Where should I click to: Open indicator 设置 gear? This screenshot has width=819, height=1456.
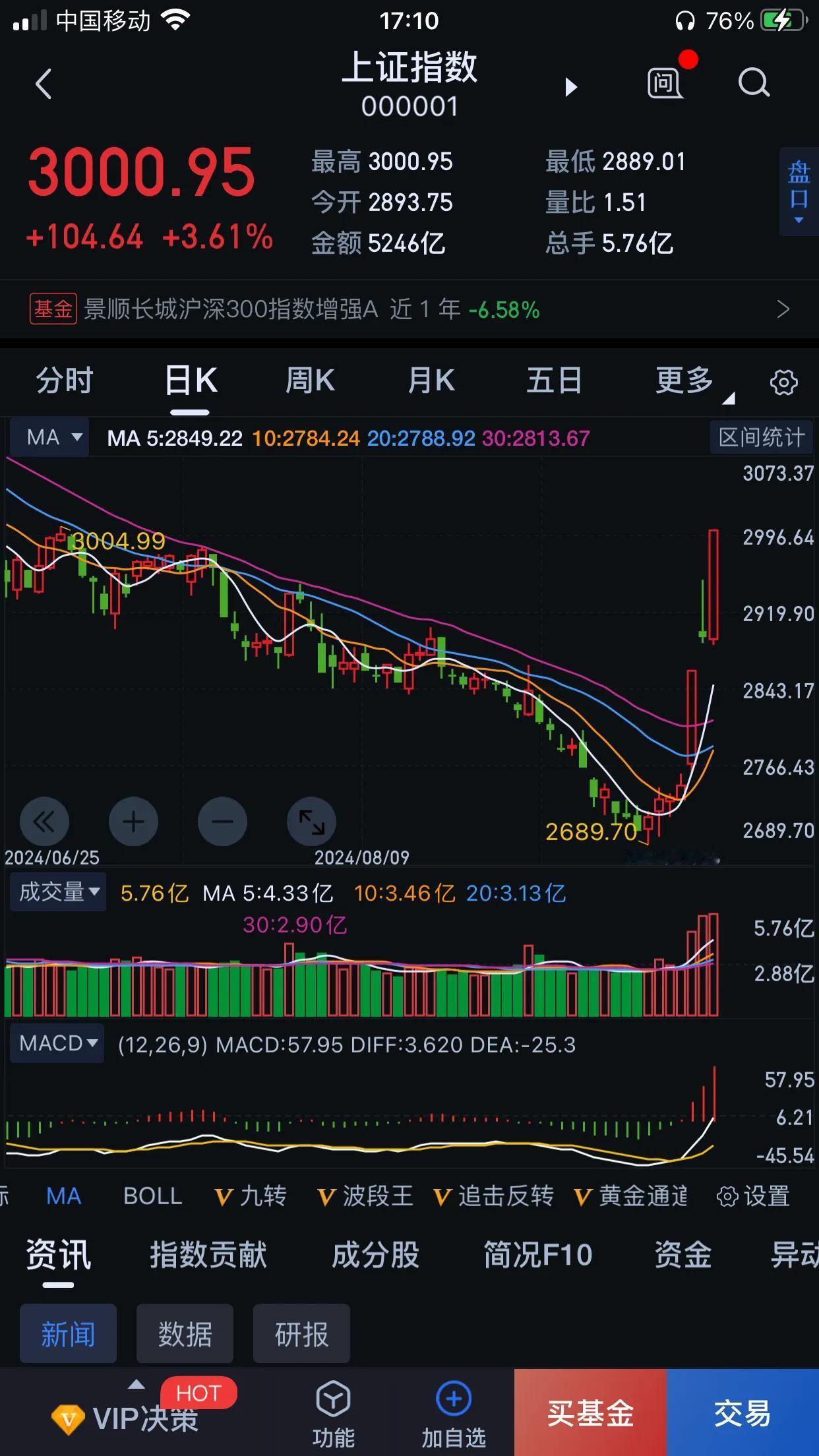pyautogui.click(x=753, y=1196)
